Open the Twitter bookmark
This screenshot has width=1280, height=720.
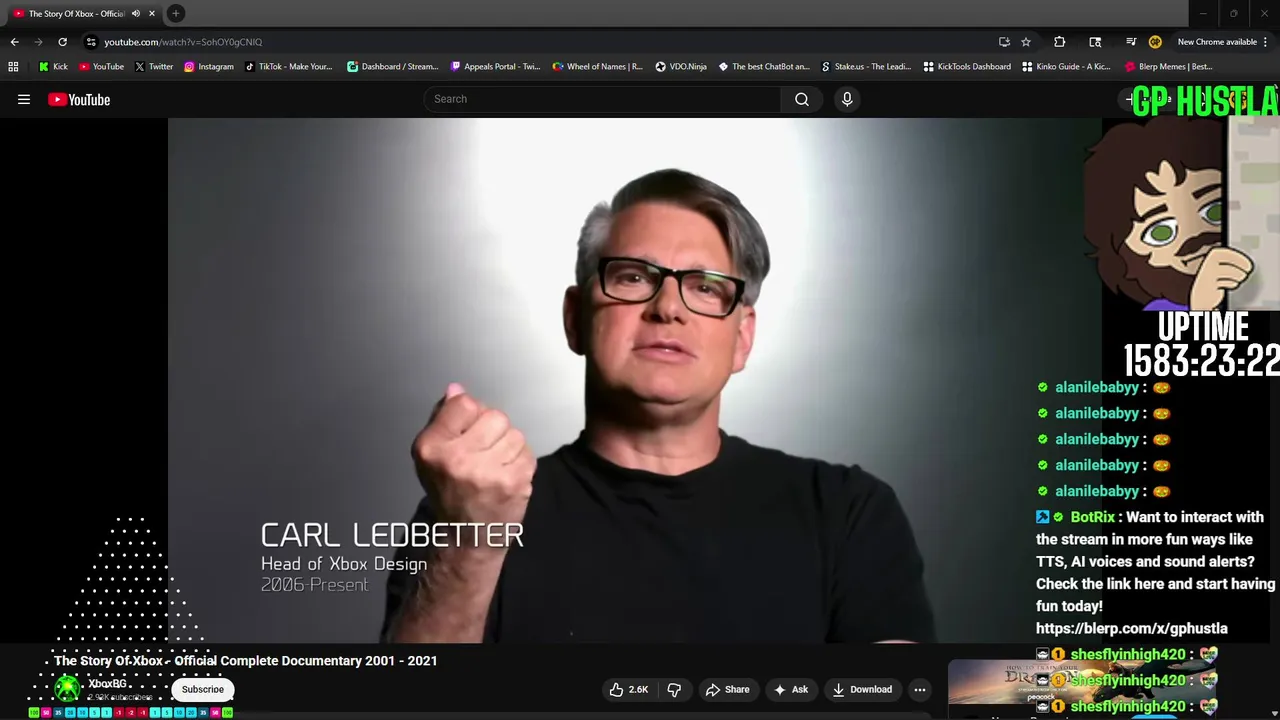click(x=153, y=67)
